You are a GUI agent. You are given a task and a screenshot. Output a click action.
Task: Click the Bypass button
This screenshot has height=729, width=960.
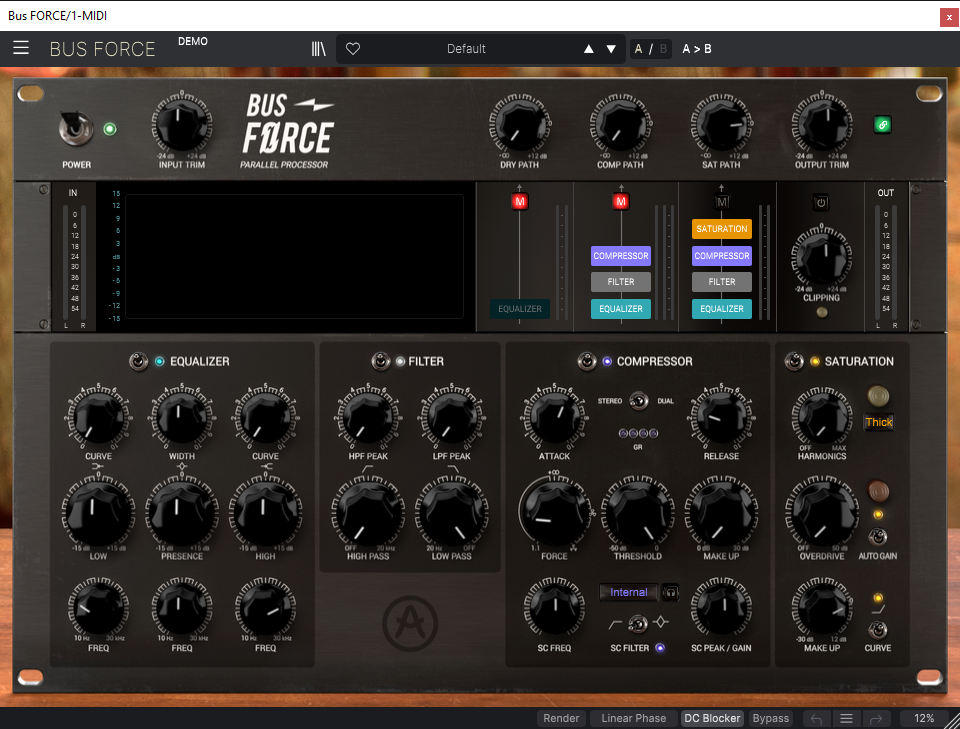tap(771, 718)
